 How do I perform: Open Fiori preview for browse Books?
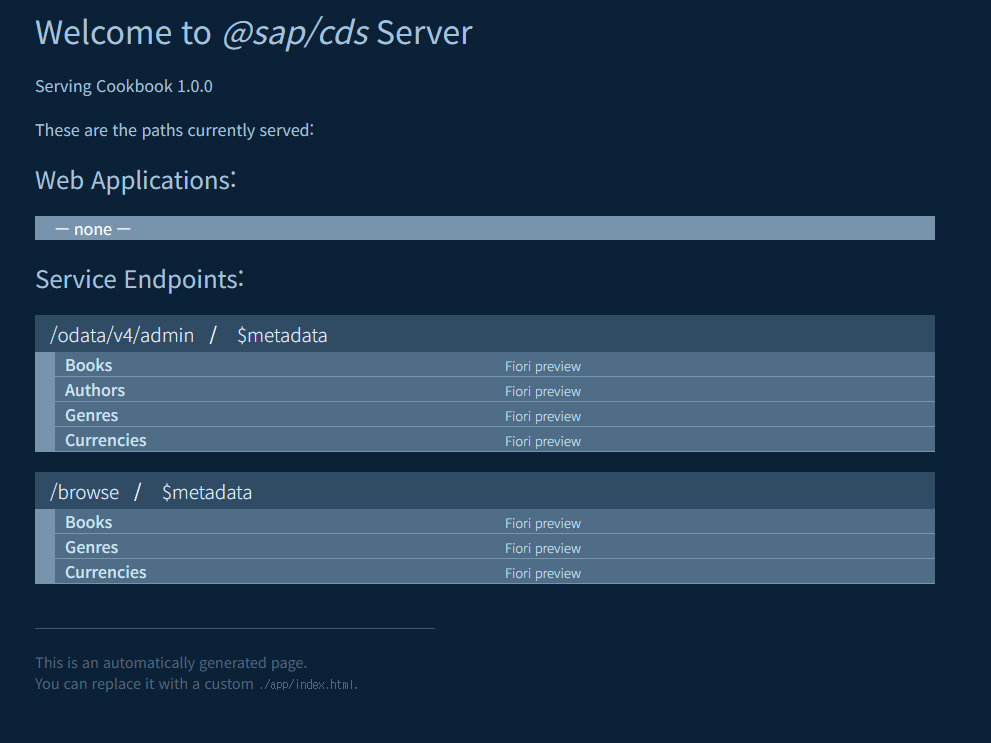pos(543,524)
